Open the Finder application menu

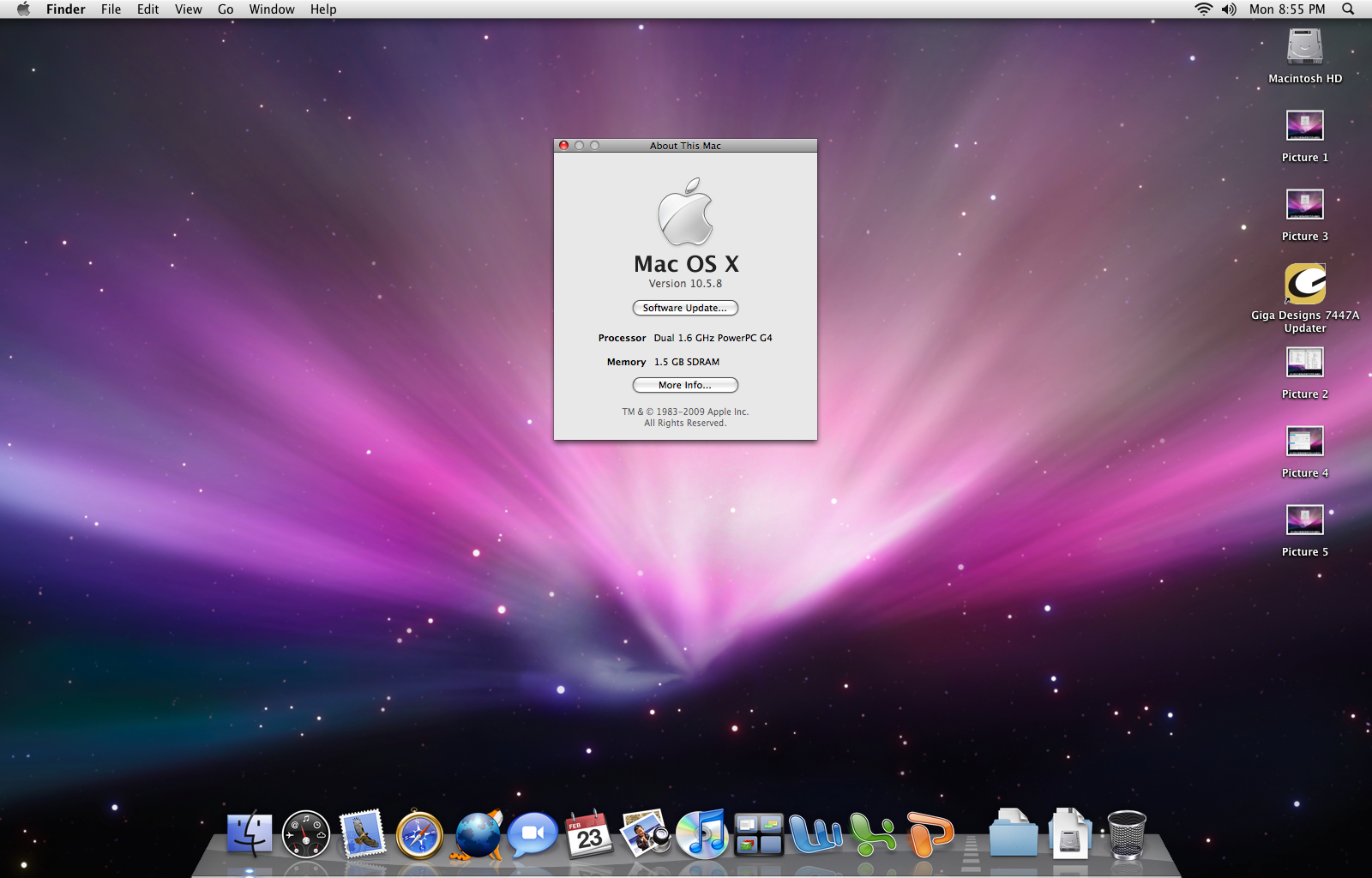[66, 9]
